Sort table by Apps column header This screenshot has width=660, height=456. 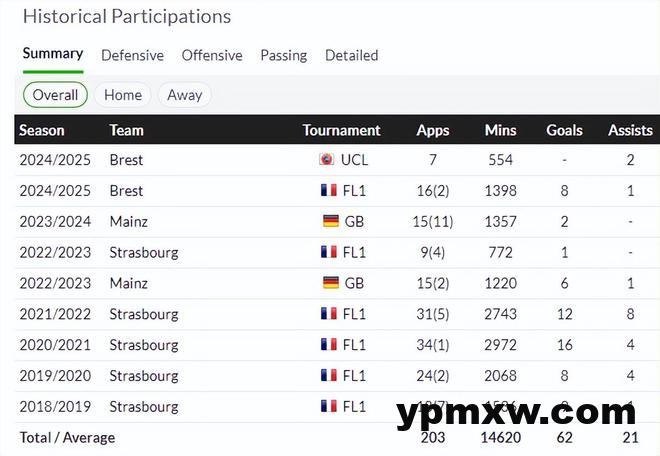(433, 130)
